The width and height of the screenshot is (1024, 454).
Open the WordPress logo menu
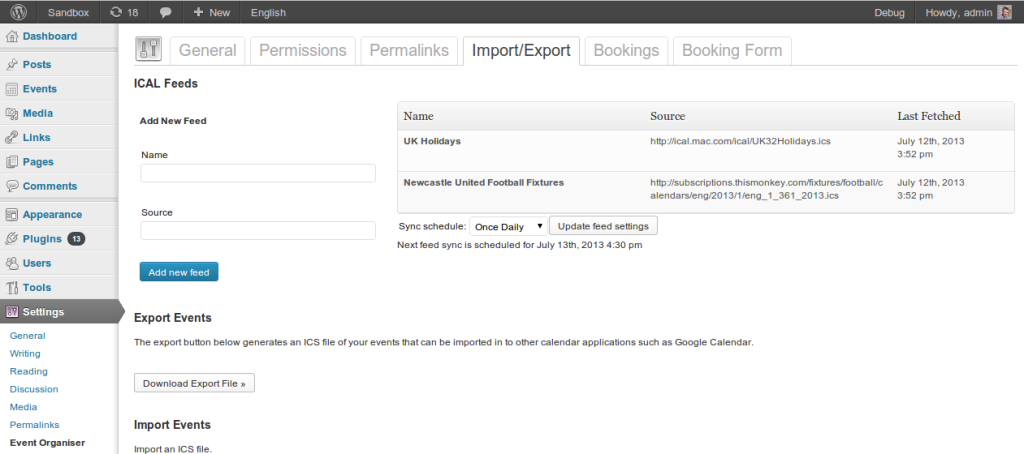19,12
